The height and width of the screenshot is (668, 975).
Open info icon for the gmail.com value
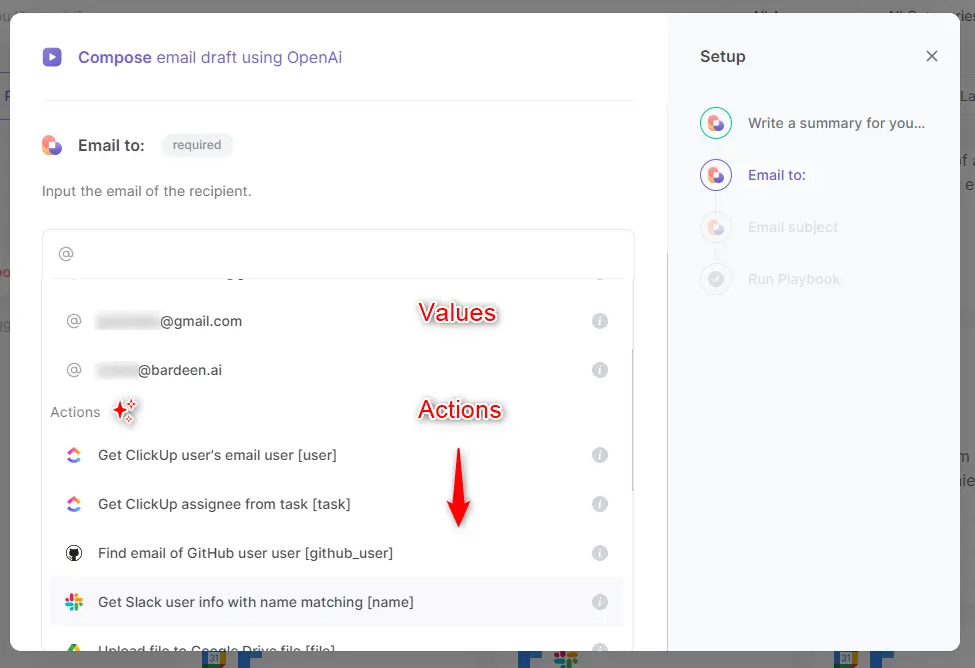(x=599, y=321)
